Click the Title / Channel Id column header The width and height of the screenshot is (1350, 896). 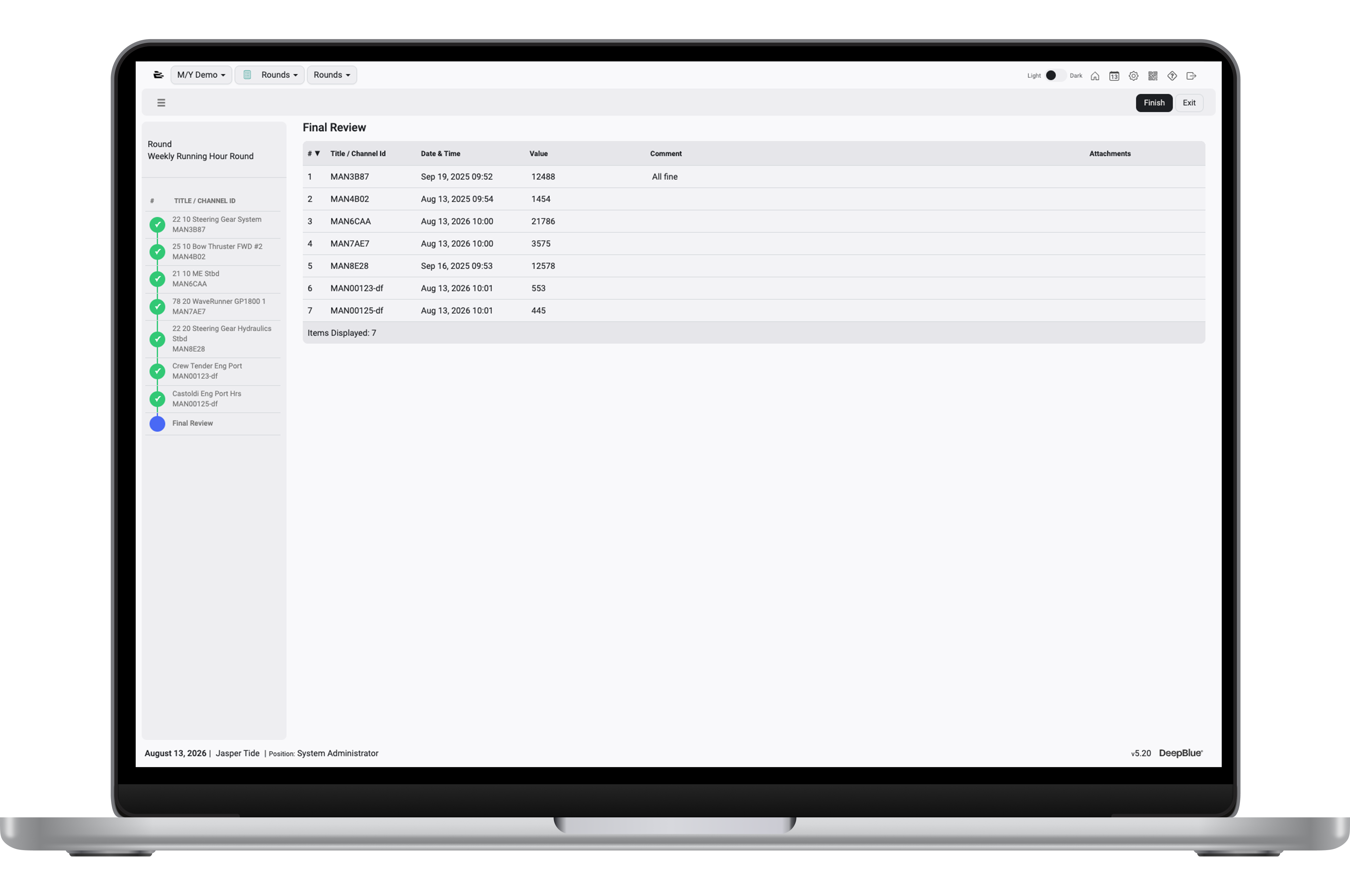(358, 154)
